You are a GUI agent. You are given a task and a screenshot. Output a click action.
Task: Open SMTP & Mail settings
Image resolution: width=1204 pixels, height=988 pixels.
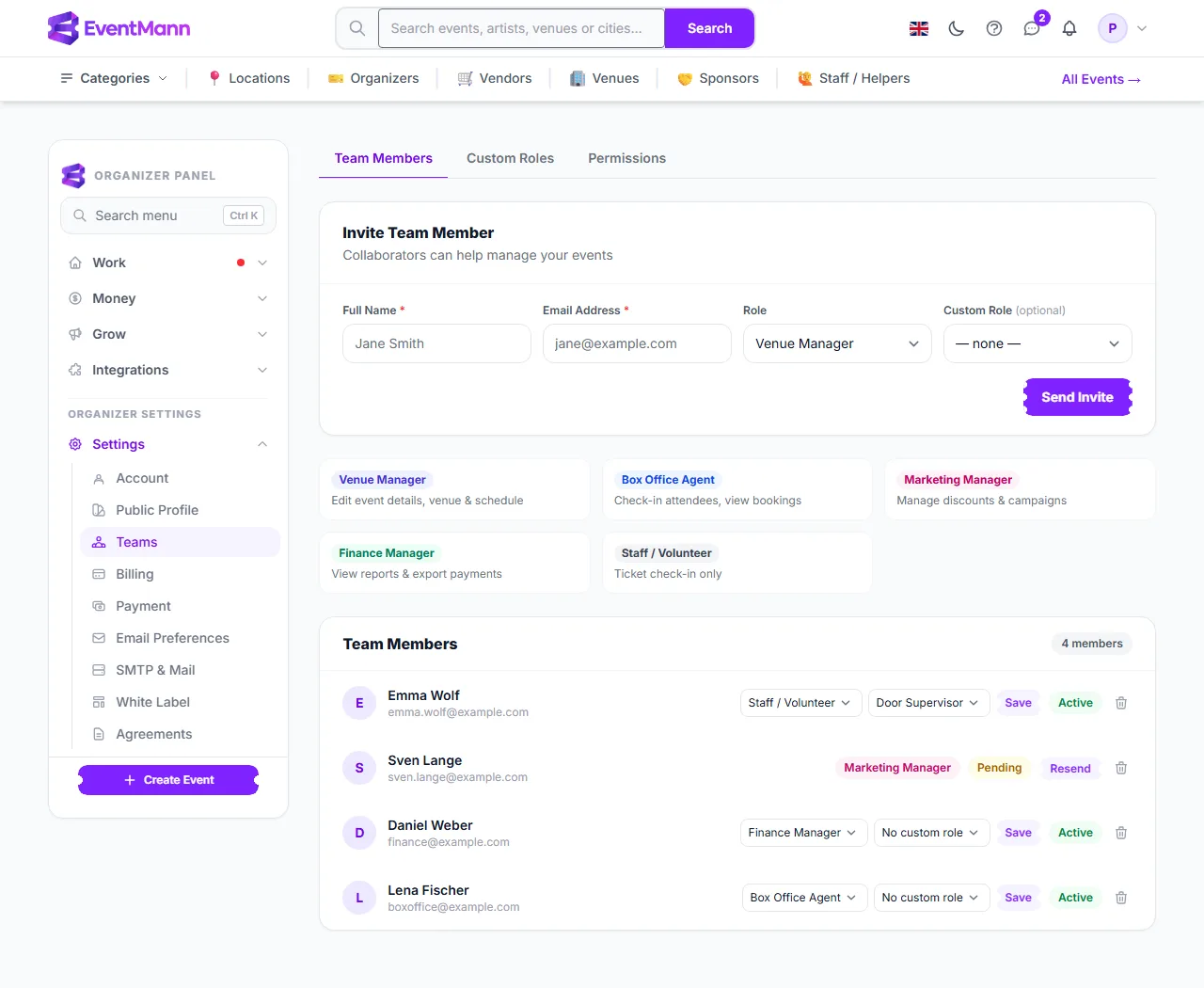point(181,670)
